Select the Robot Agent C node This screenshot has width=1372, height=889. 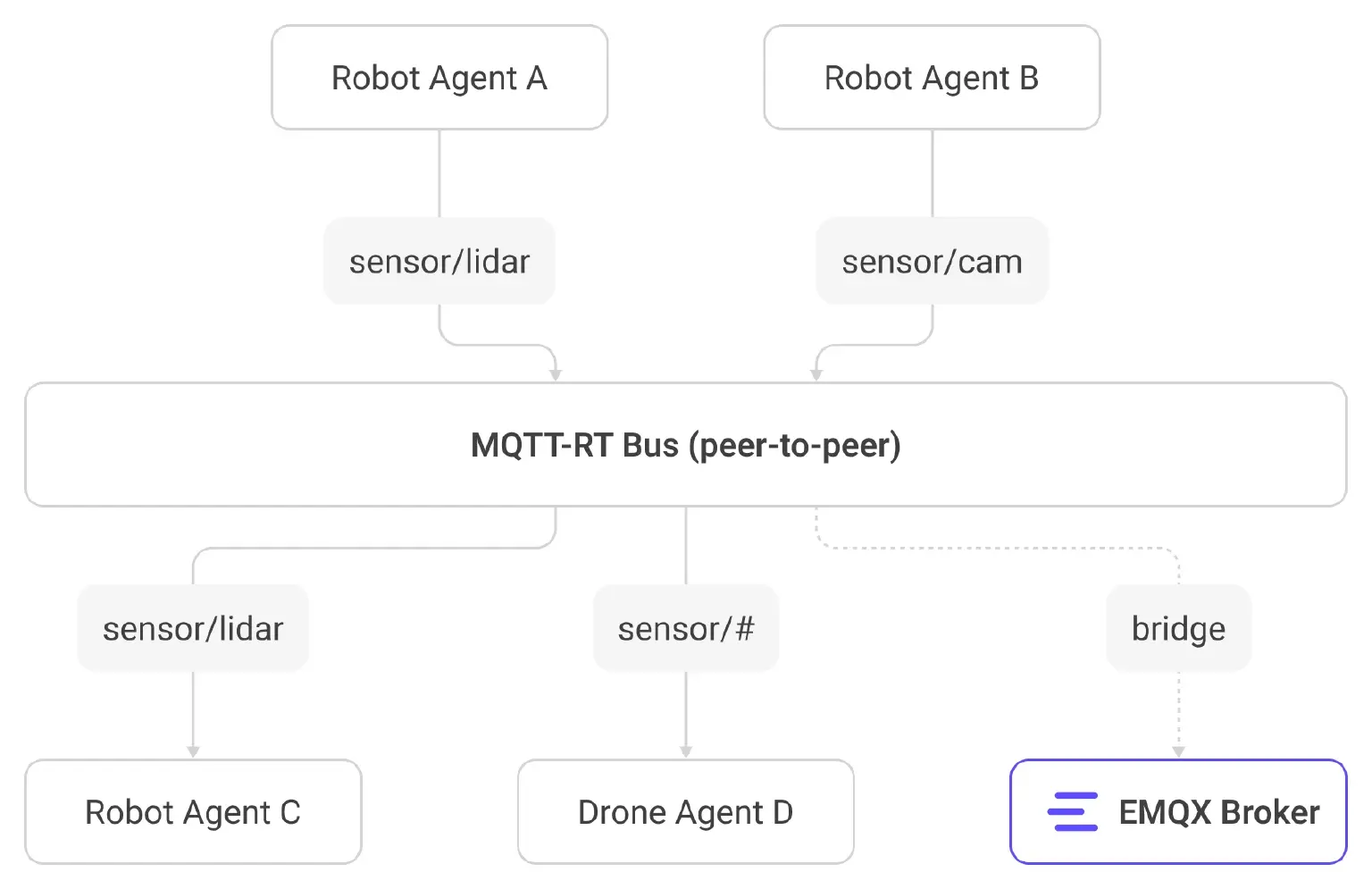coord(193,812)
